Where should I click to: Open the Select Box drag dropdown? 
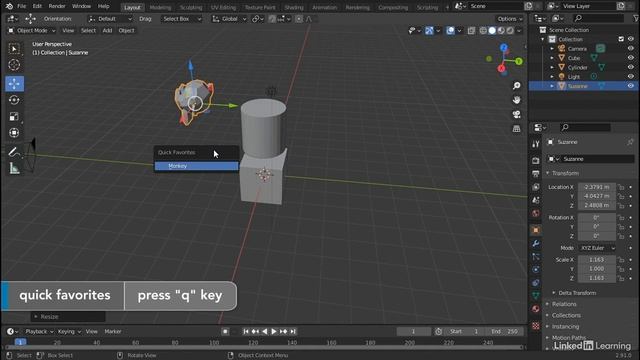click(x=181, y=19)
